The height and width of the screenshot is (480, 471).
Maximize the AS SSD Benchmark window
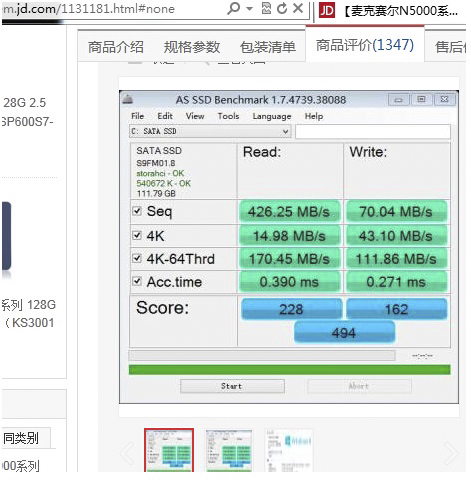click(x=421, y=99)
